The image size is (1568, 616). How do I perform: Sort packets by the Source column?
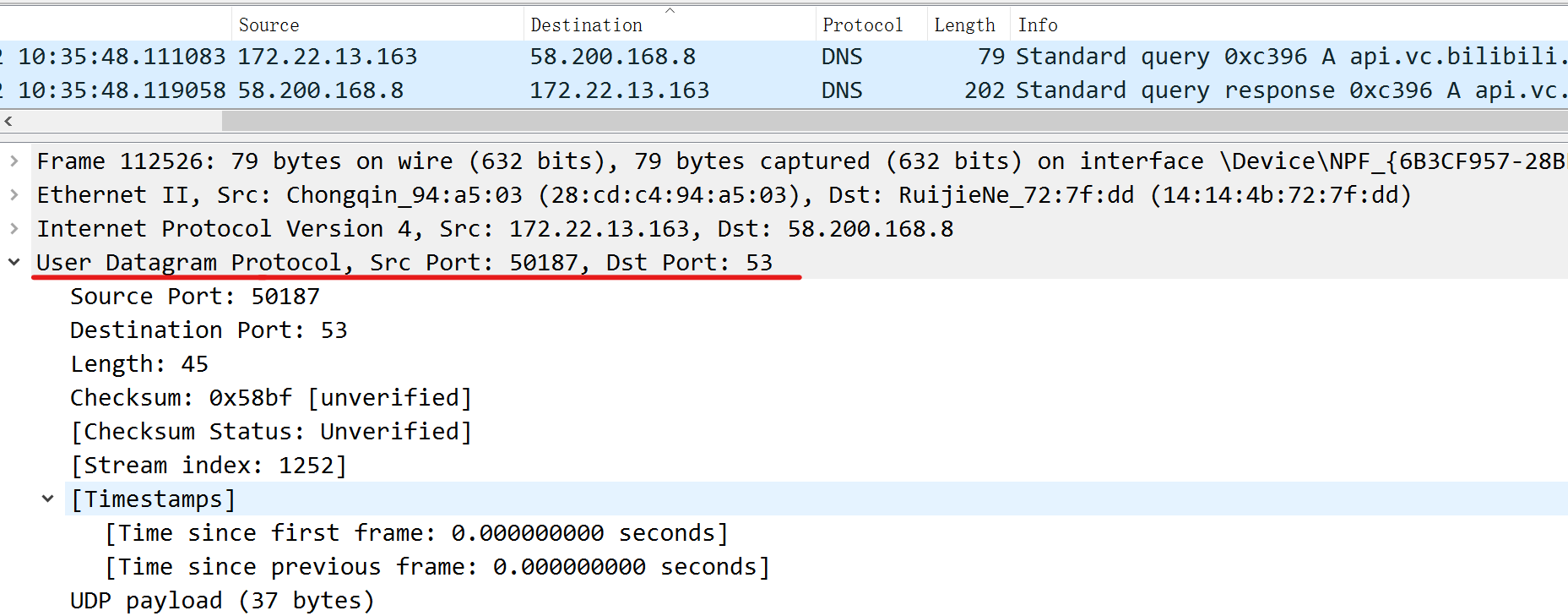click(269, 25)
